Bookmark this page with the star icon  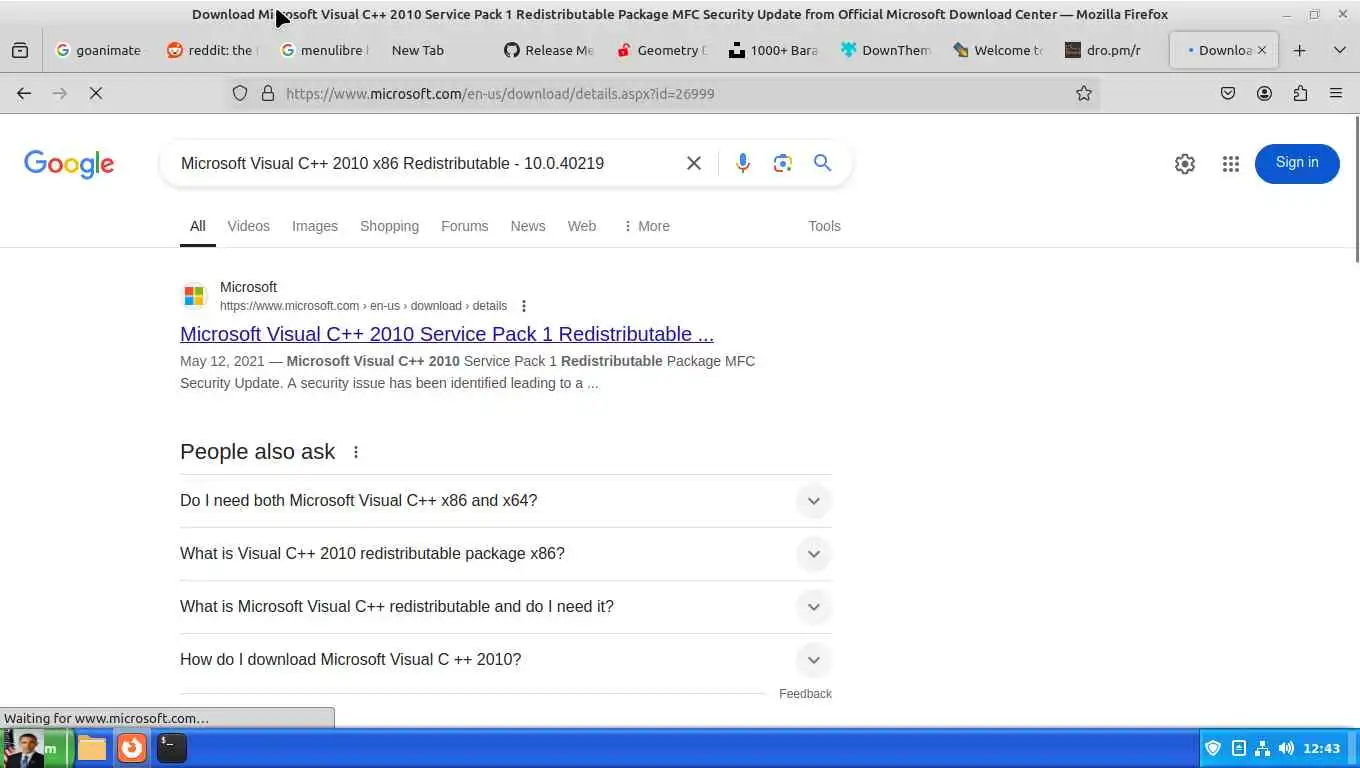(1084, 93)
